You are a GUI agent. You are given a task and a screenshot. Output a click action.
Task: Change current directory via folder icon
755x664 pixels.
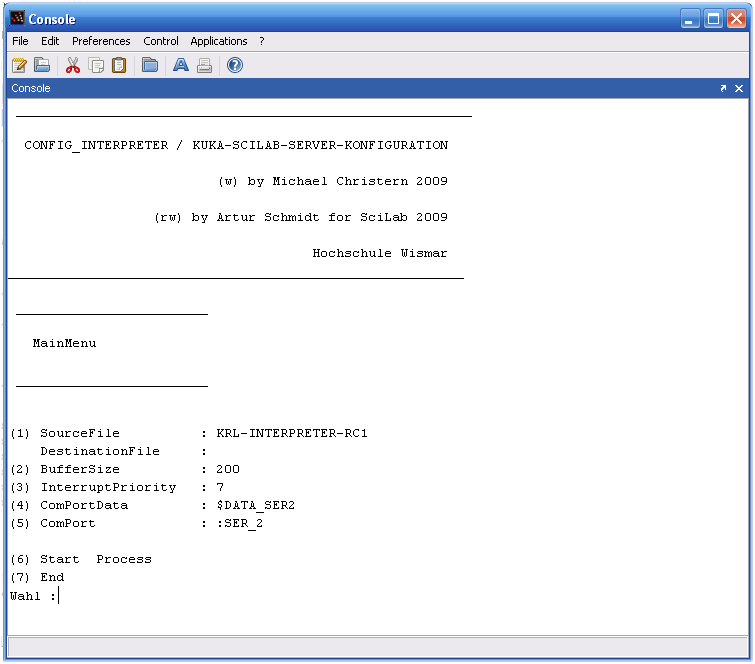[x=150, y=66]
